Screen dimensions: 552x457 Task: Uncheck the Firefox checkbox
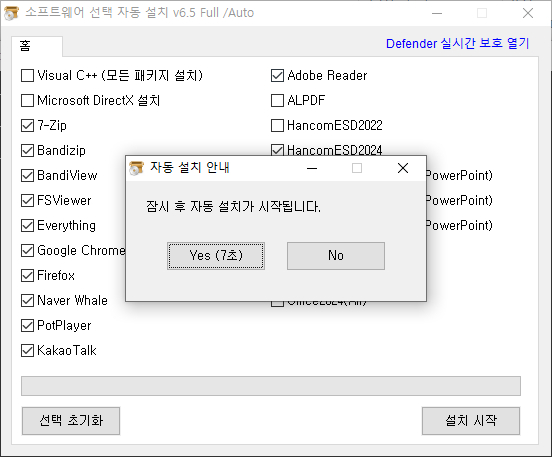(27, 275)
